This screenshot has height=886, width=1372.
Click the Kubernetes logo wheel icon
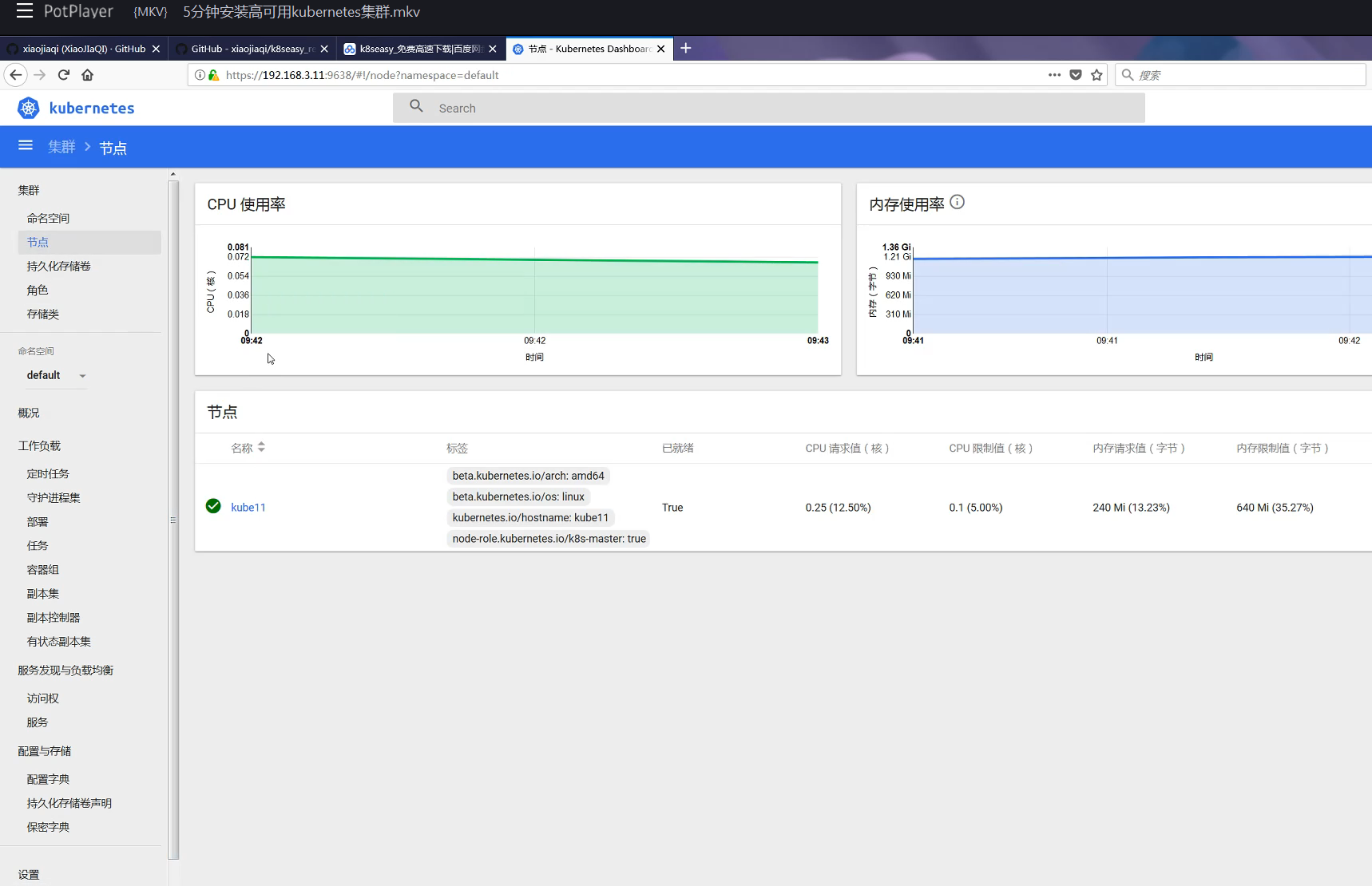pyautogui.click(x=29, y=108)
